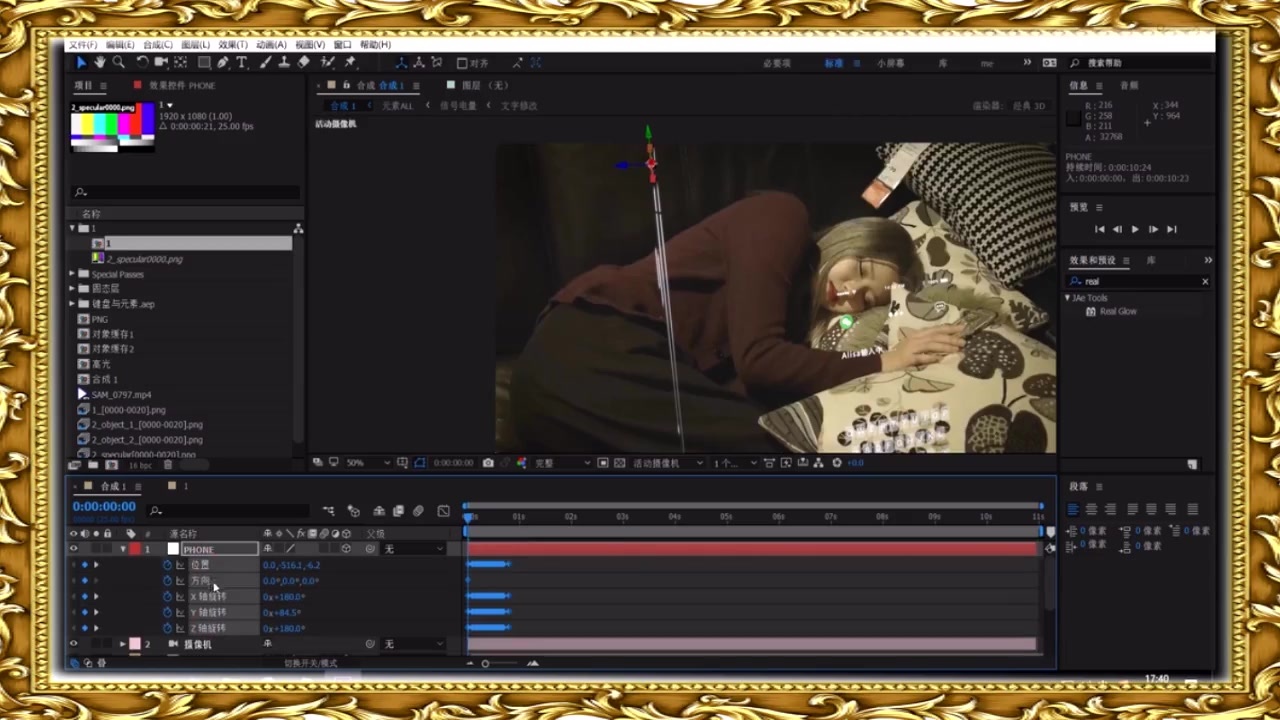This screenshot has height=720, width=1280.
Task: Select the Pen tool
Action: pos(223,62)
